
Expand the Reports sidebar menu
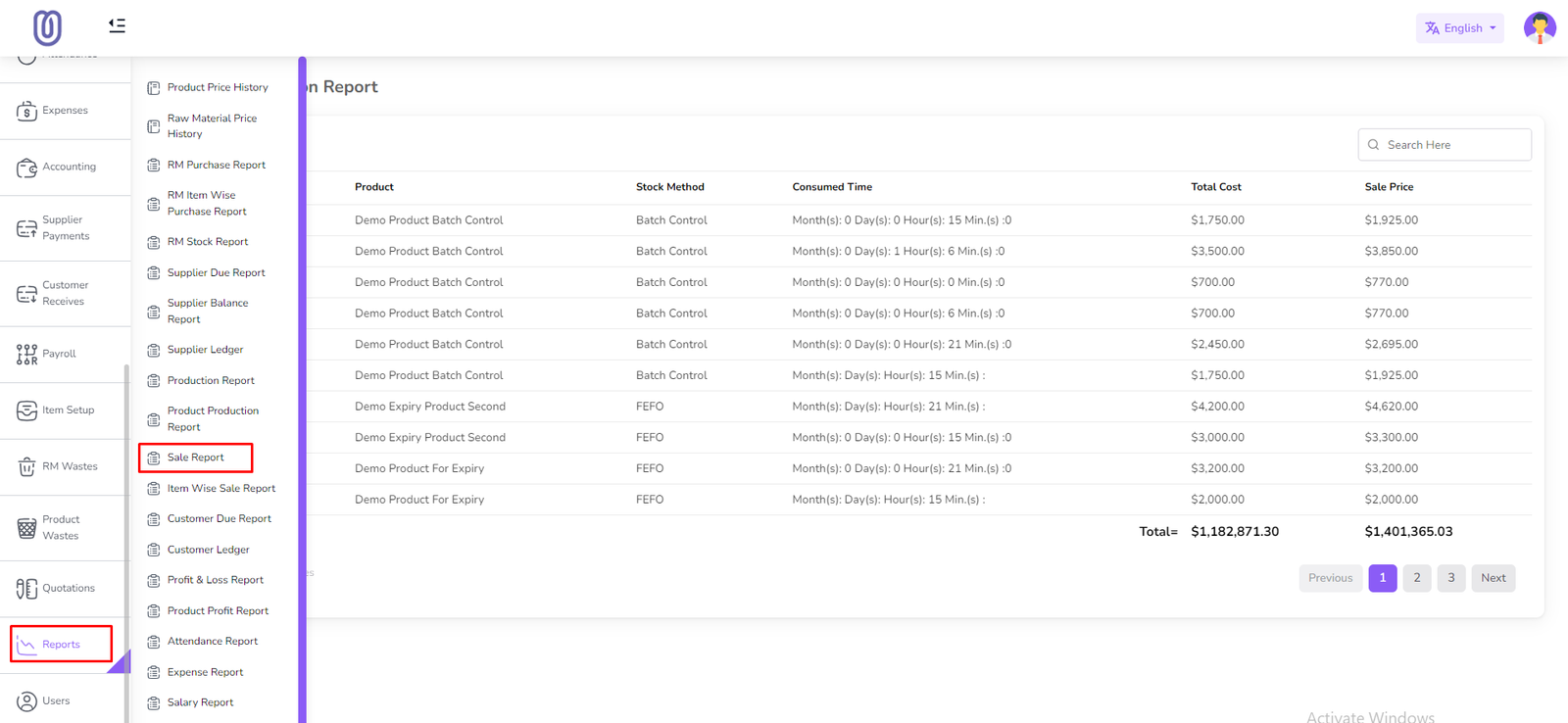point(61,645)
